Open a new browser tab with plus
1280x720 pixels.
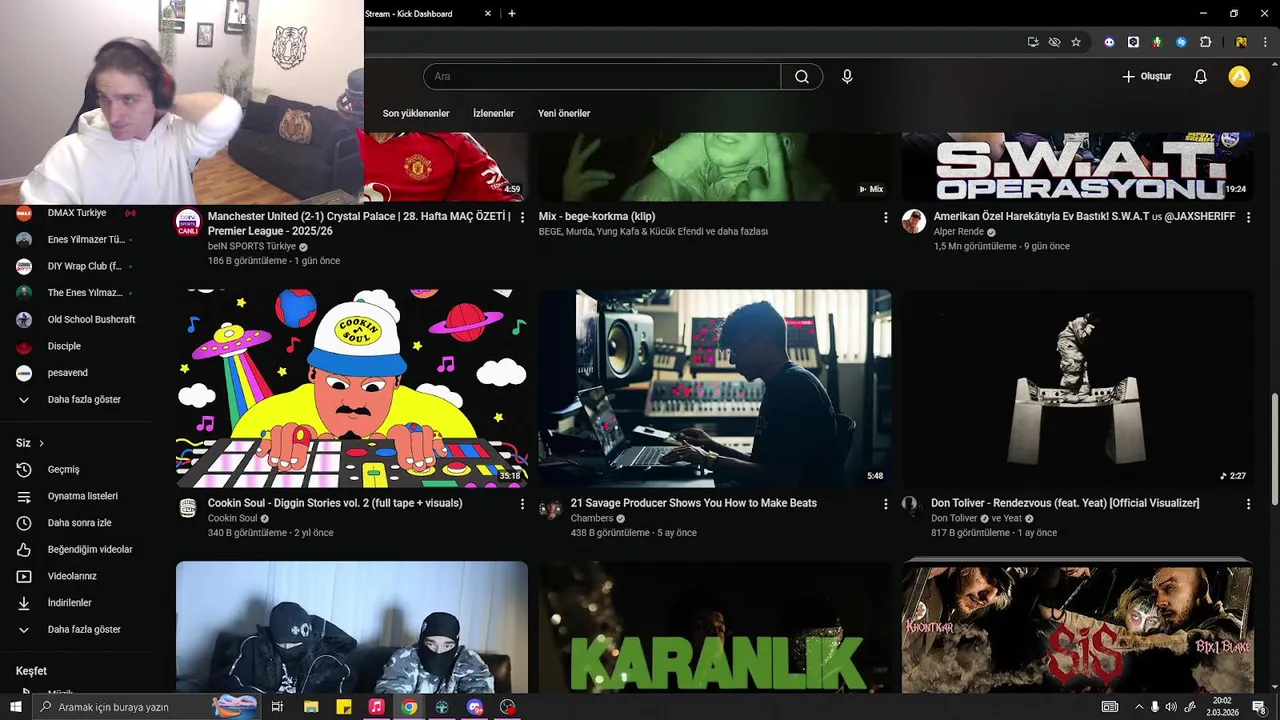(x=512, y=14)
